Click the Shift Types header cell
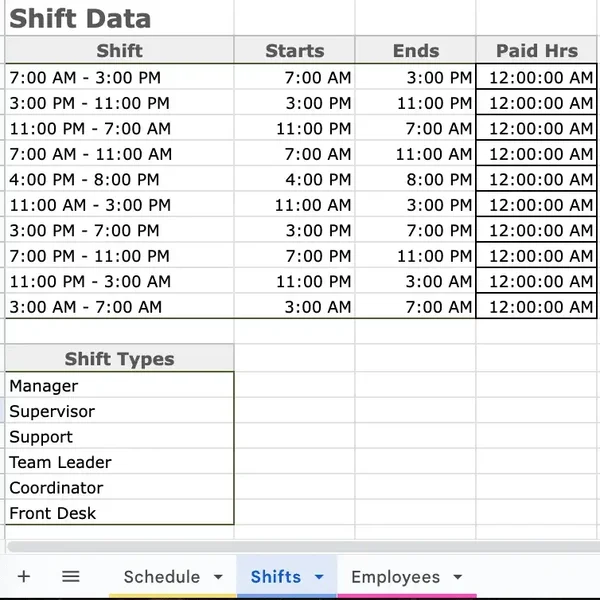Viewport: 600px width, 600px height. coord(119,359)
